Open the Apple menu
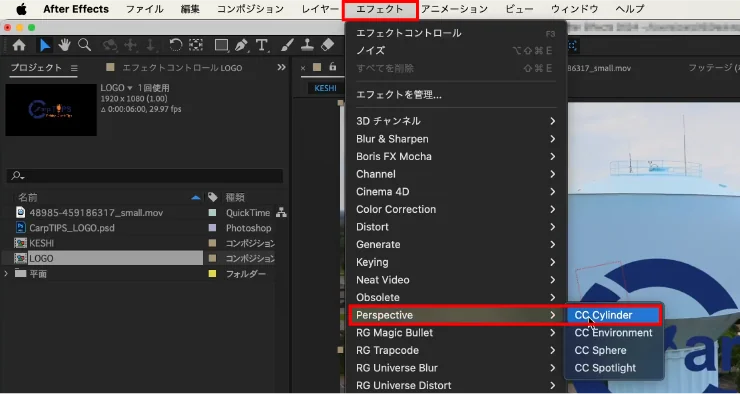 point(22,9)
